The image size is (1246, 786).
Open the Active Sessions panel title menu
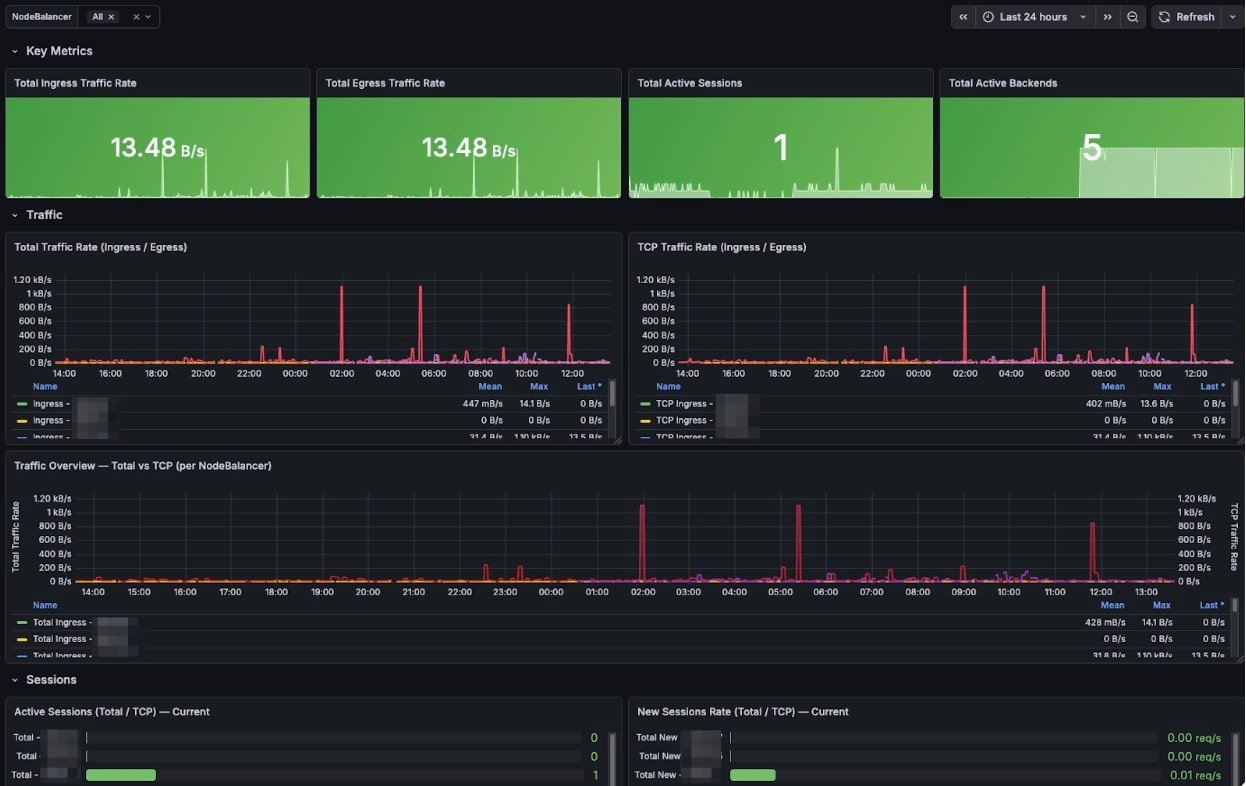point(110,711)
